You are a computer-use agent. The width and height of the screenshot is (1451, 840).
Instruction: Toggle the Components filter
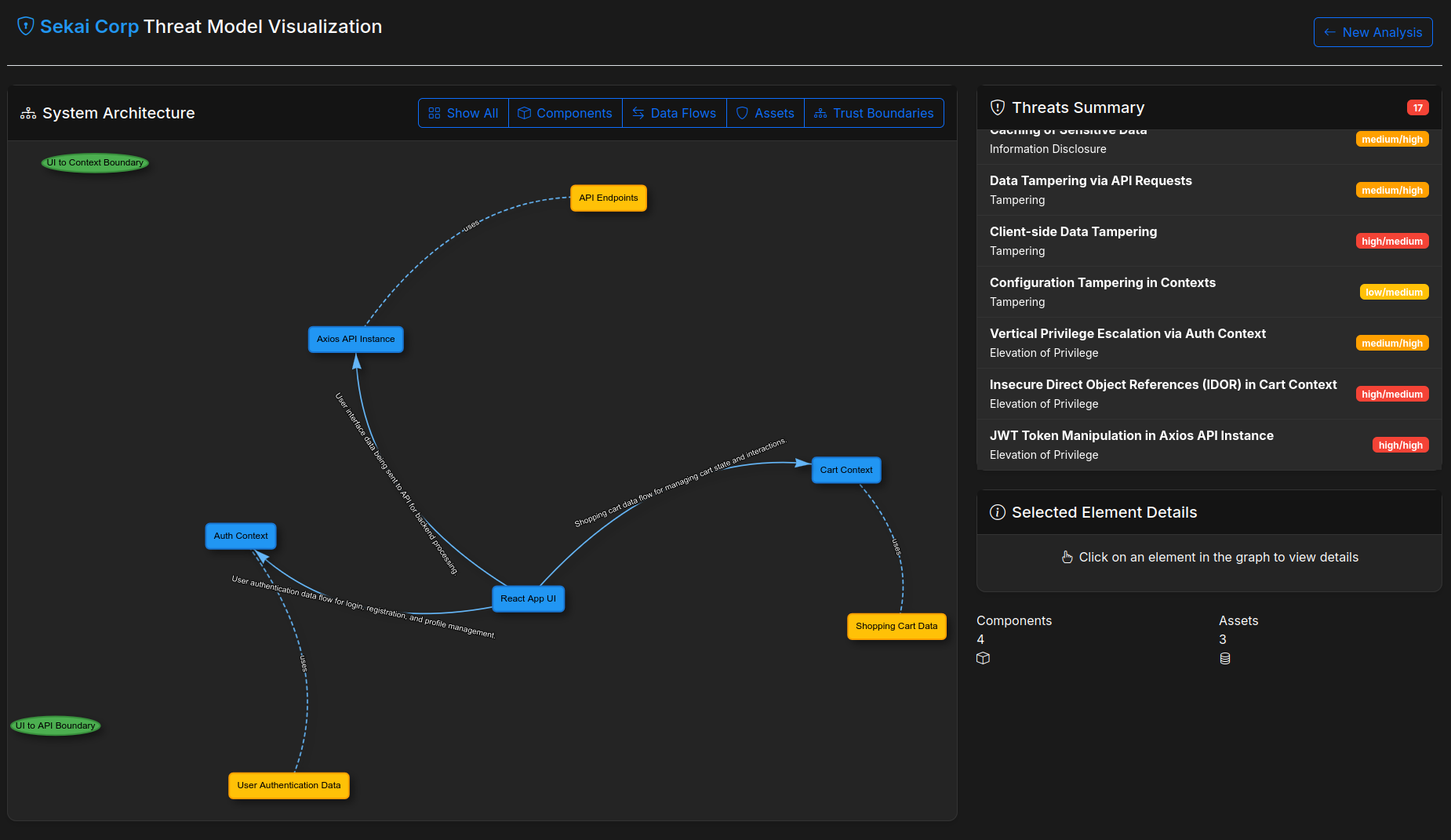tap(565, 113)
